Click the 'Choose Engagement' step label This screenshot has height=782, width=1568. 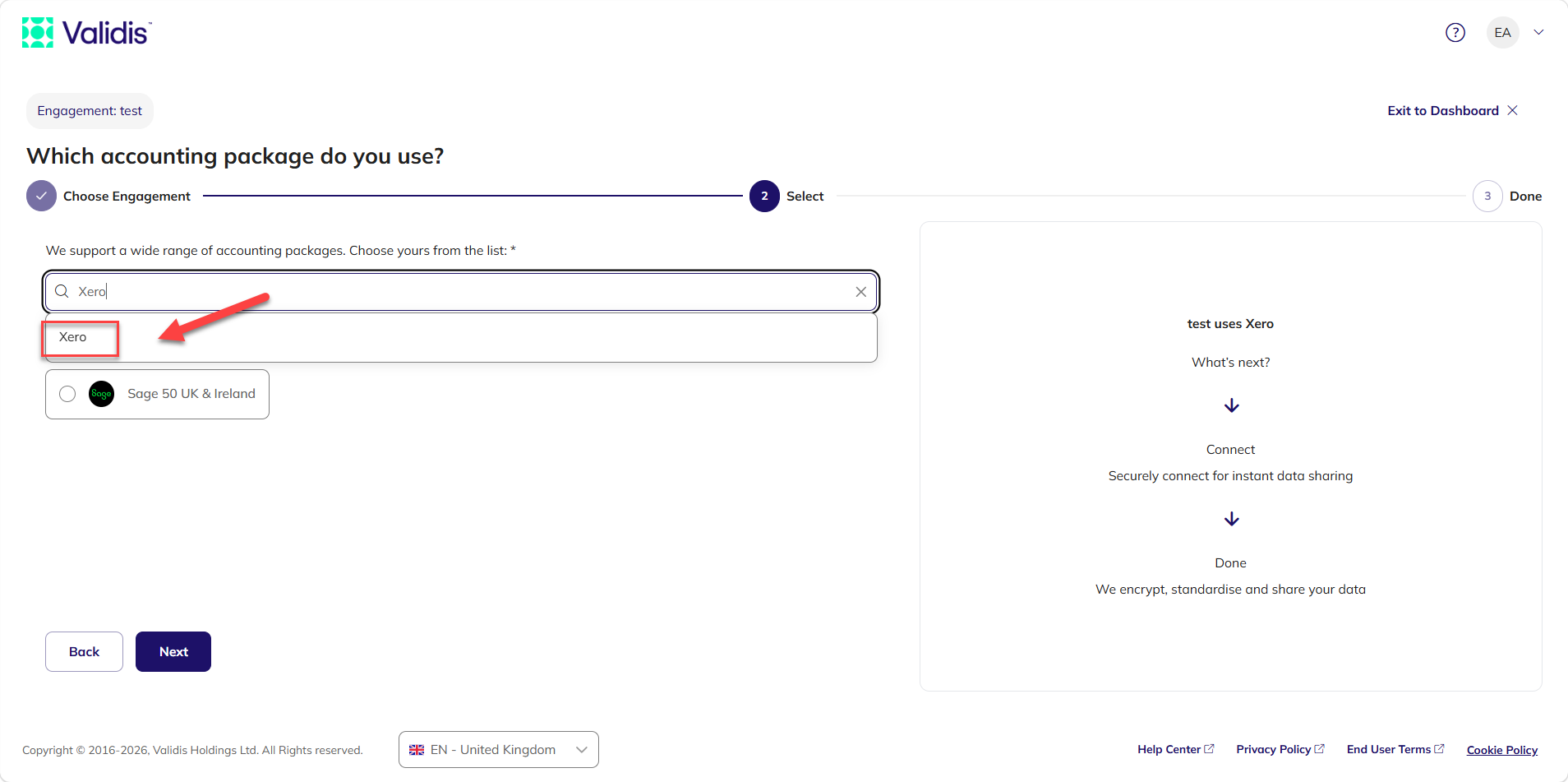[x=127, y=197]
